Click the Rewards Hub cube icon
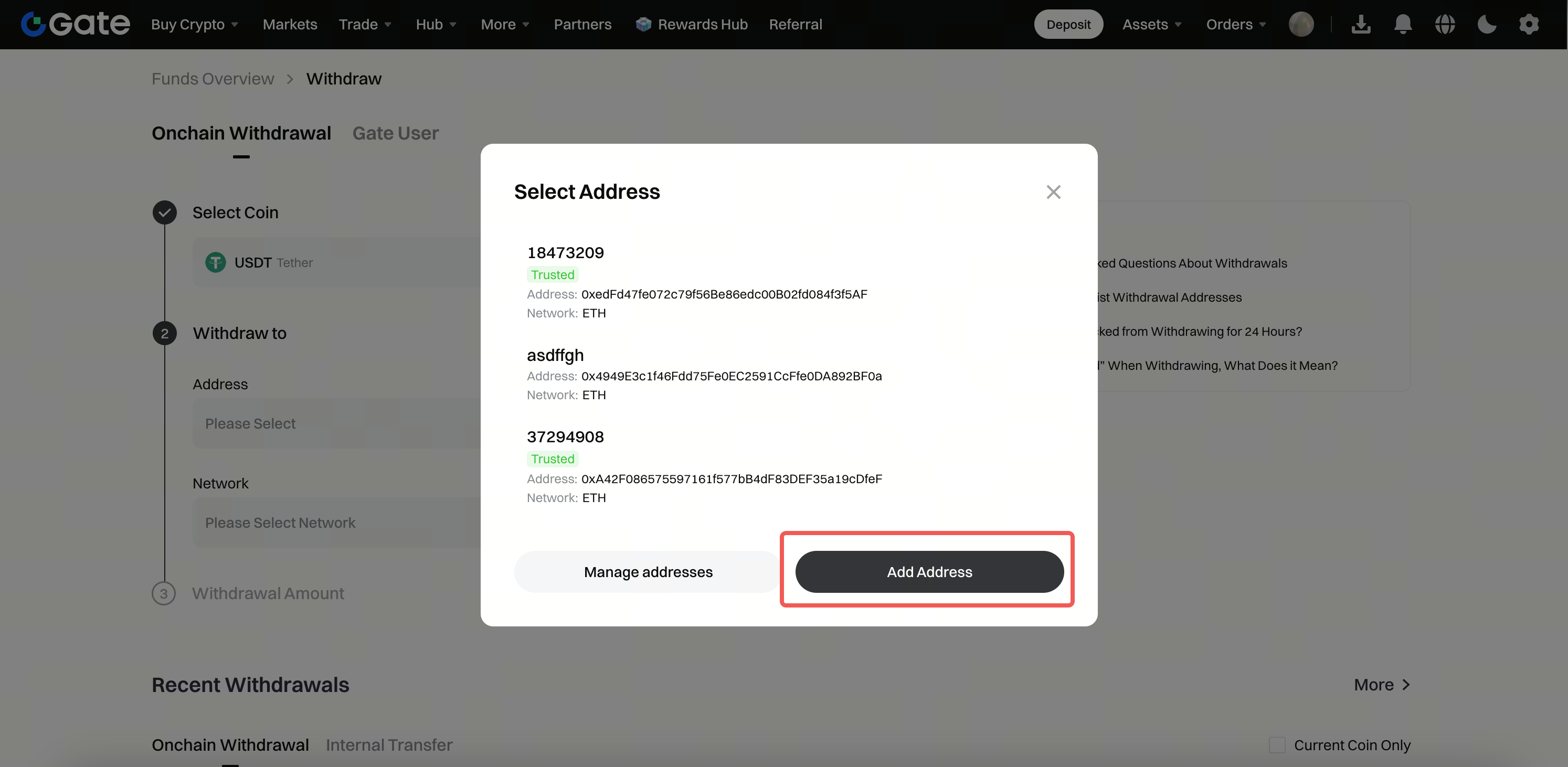Image resolution: width=1568 pixels, height=767 pixels. pos(643,24)
